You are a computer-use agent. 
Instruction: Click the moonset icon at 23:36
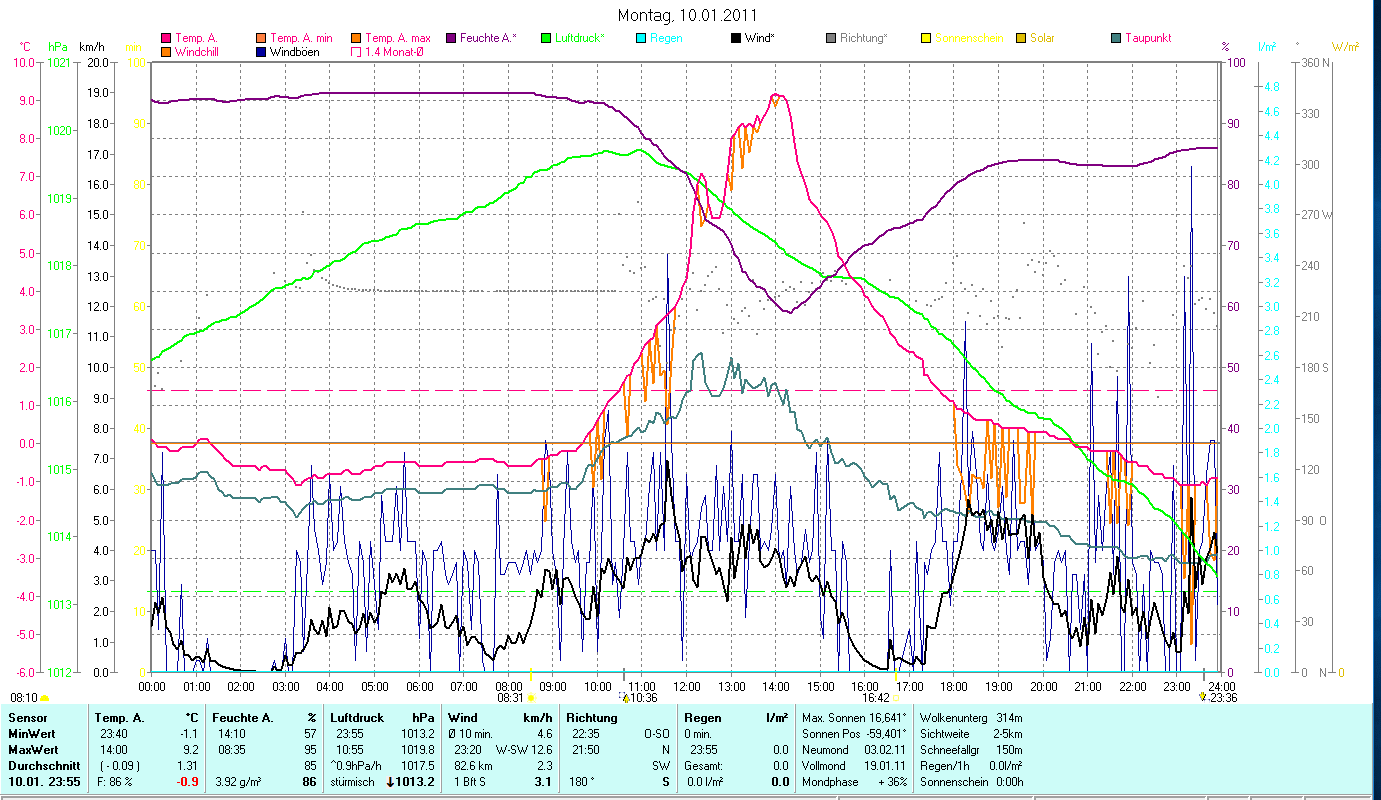(x=1203, y=698)
